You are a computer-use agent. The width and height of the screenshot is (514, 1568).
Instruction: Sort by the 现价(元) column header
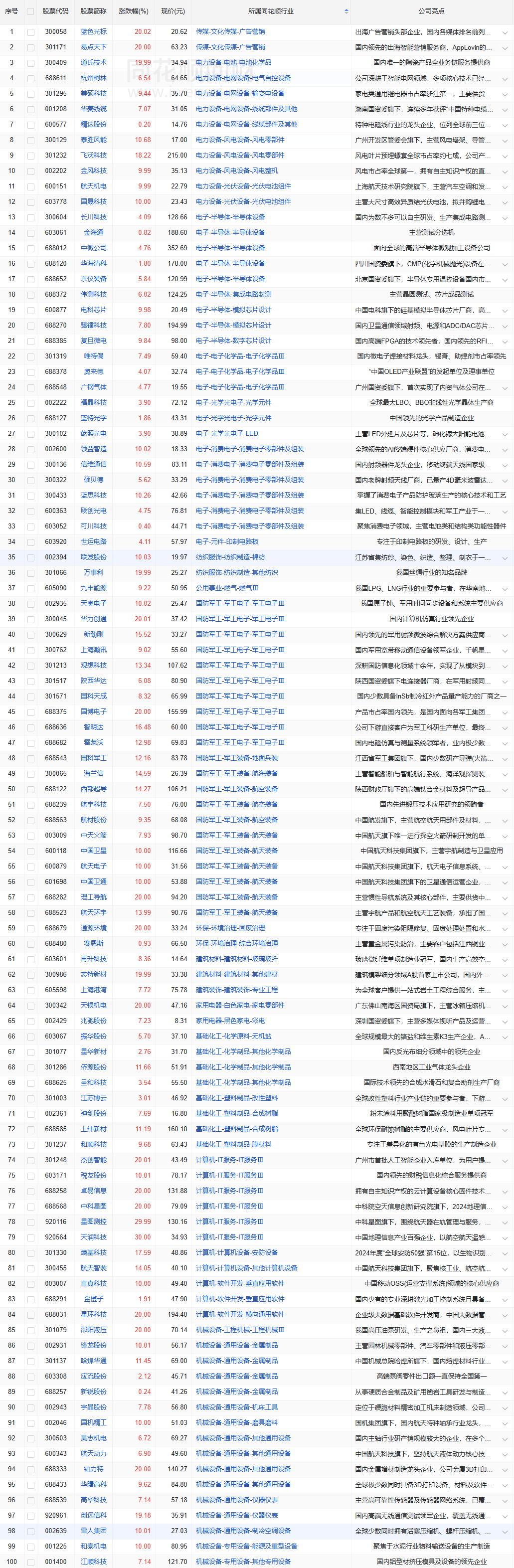pyautogui.click(x=172, y=11)
